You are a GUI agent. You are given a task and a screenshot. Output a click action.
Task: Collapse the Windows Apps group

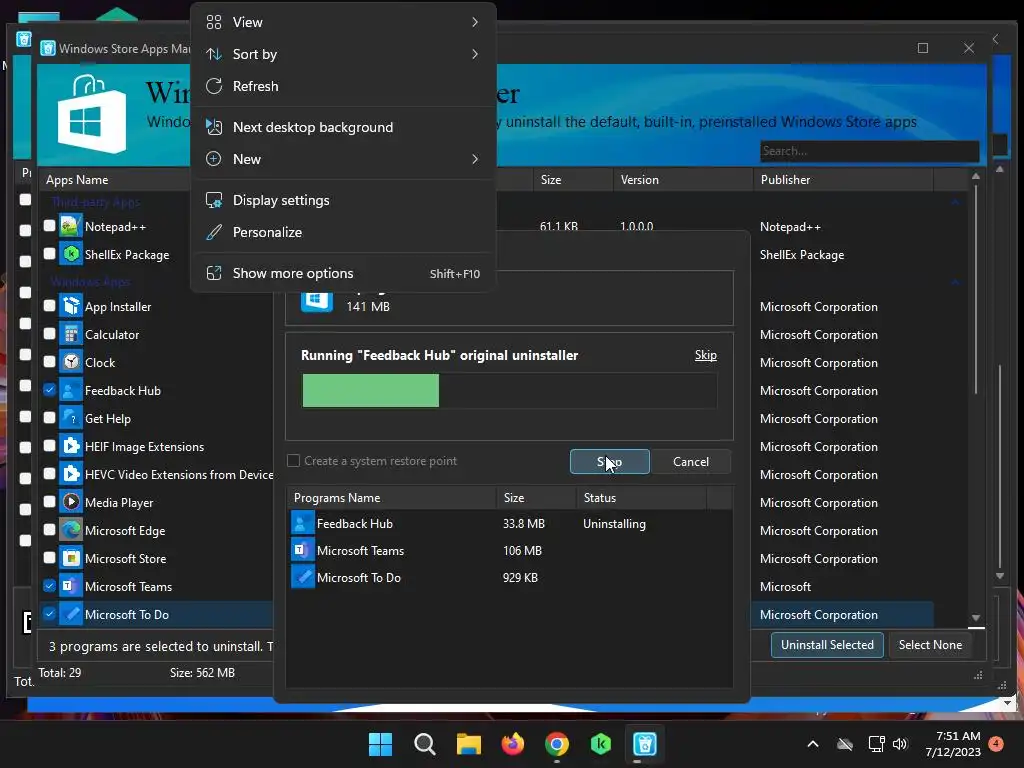pyautogui.click(x=955, y=282)
